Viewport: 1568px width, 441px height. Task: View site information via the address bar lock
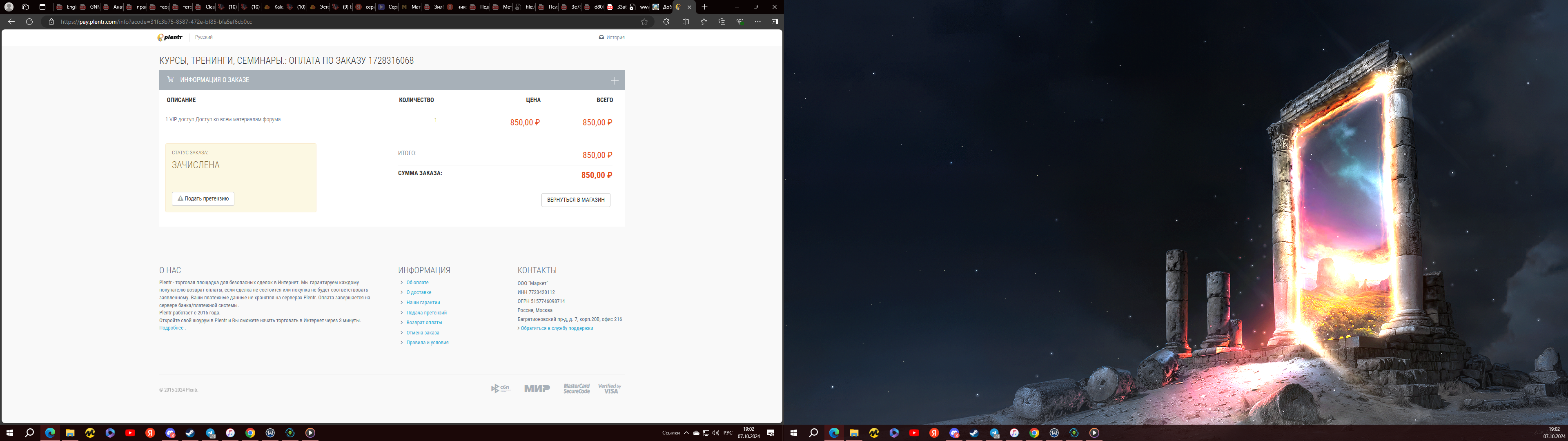tap(51, 22)
